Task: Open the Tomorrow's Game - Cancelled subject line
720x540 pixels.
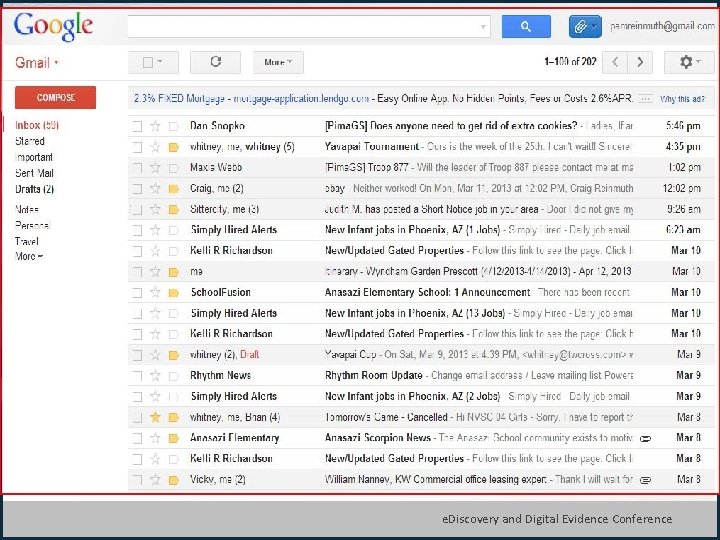Action: (x=386, y=417)
